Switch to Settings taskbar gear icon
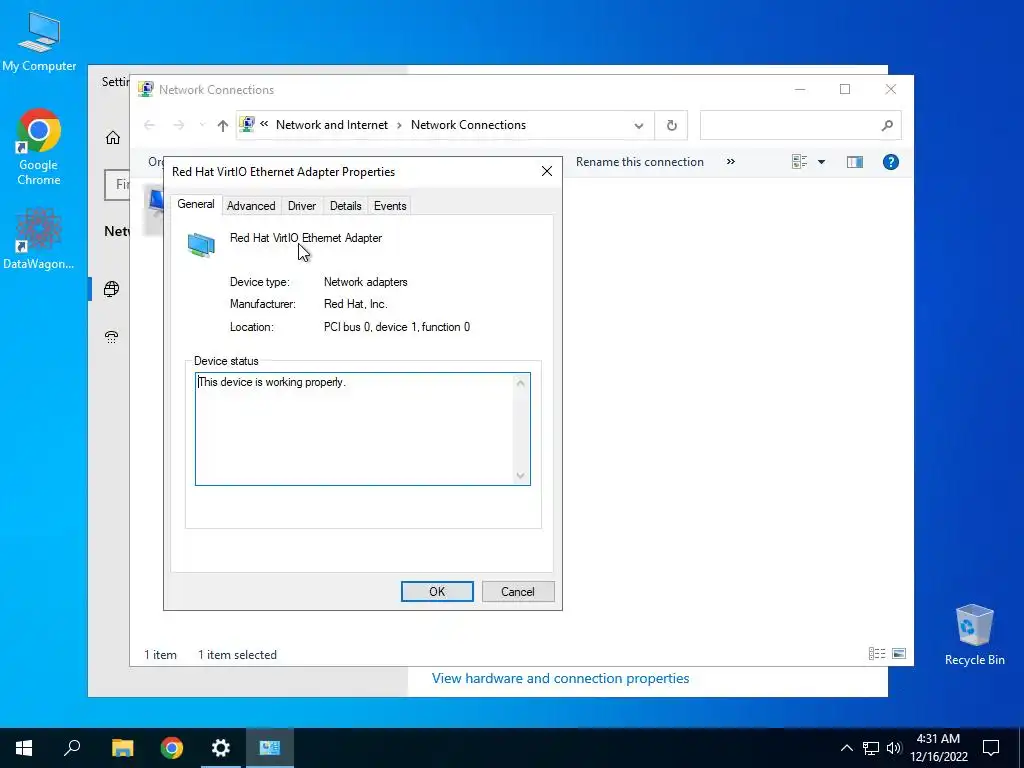The image size is (1024, 768). click(221, 748)
